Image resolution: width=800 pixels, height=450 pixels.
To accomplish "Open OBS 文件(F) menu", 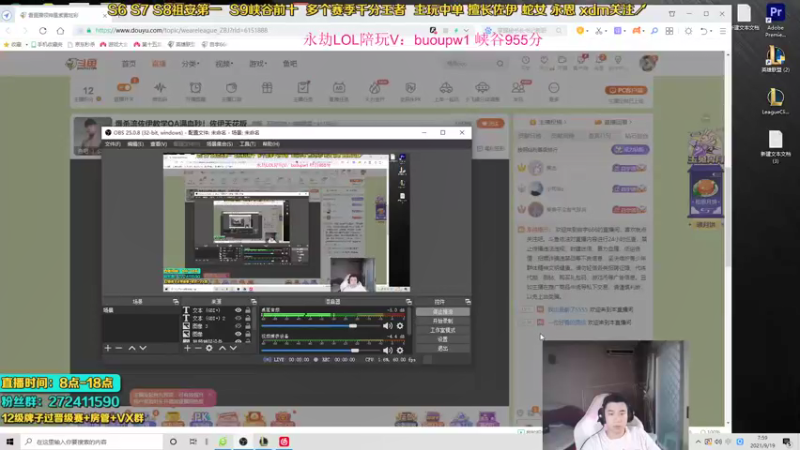I will pos(112,144).
